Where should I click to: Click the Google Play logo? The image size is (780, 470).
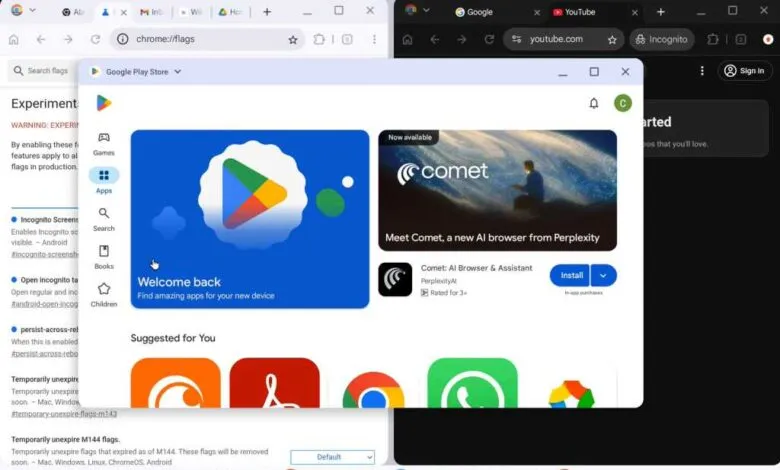(103, 103)
